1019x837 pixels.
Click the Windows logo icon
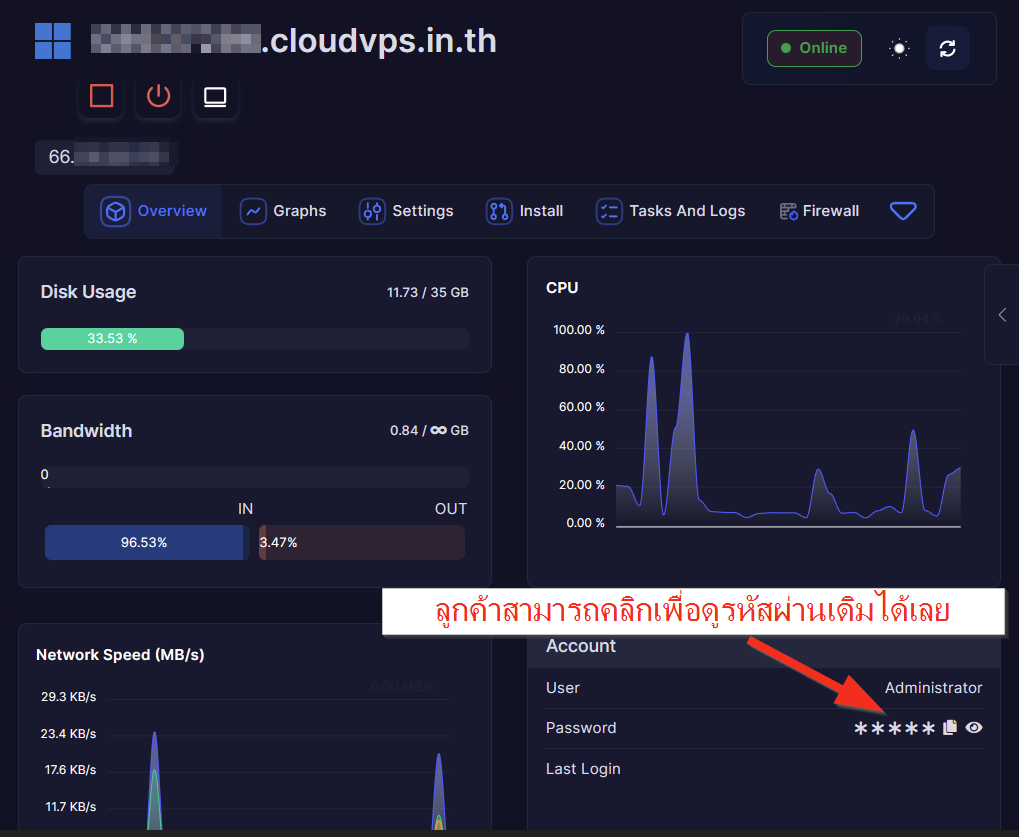pyautogui.click(x=53, y=41)
